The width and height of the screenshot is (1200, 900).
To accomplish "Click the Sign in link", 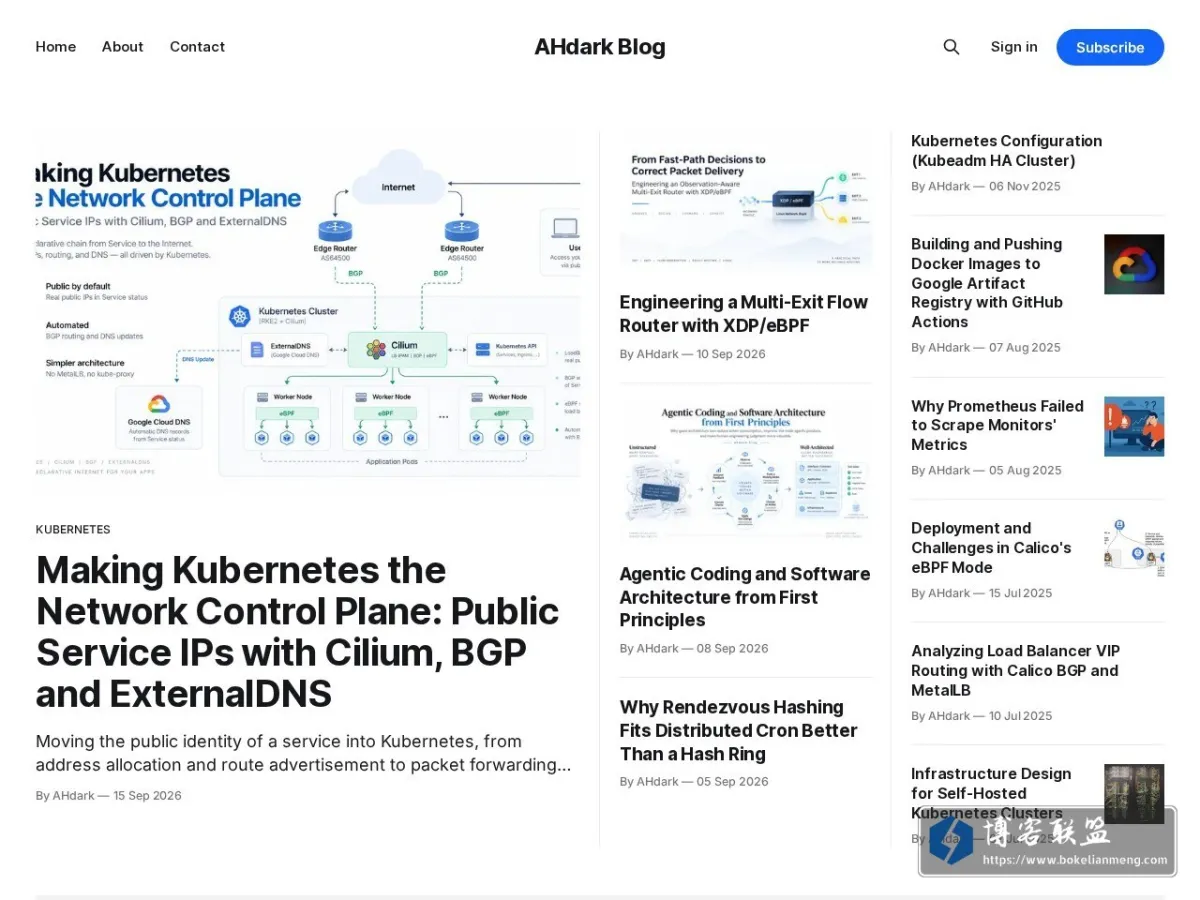I will tap(1014, 47).
